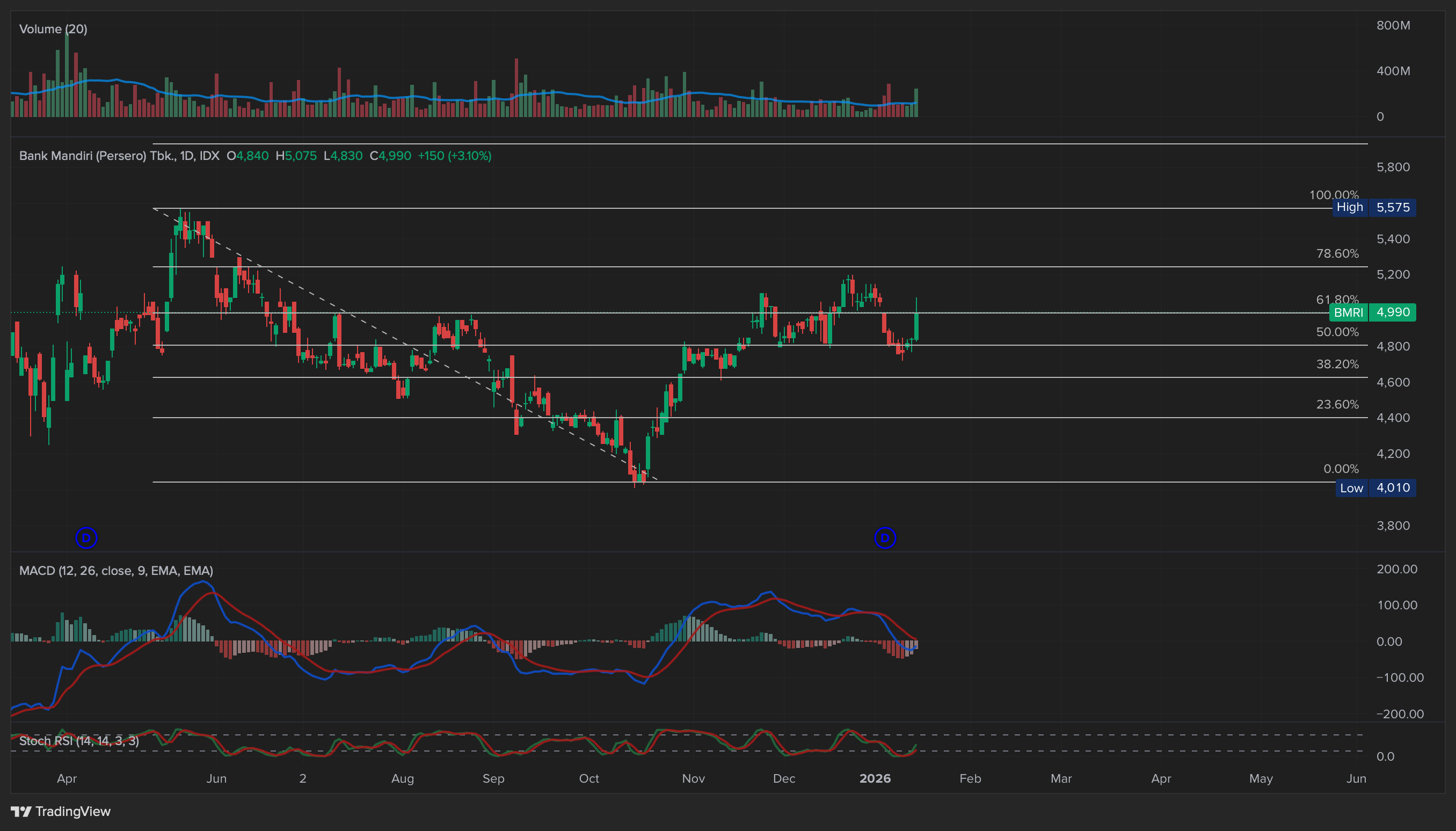Select the Low 4,010 price label
This screenshot has height=831, width=1456.
click(x=1375, y=488)
